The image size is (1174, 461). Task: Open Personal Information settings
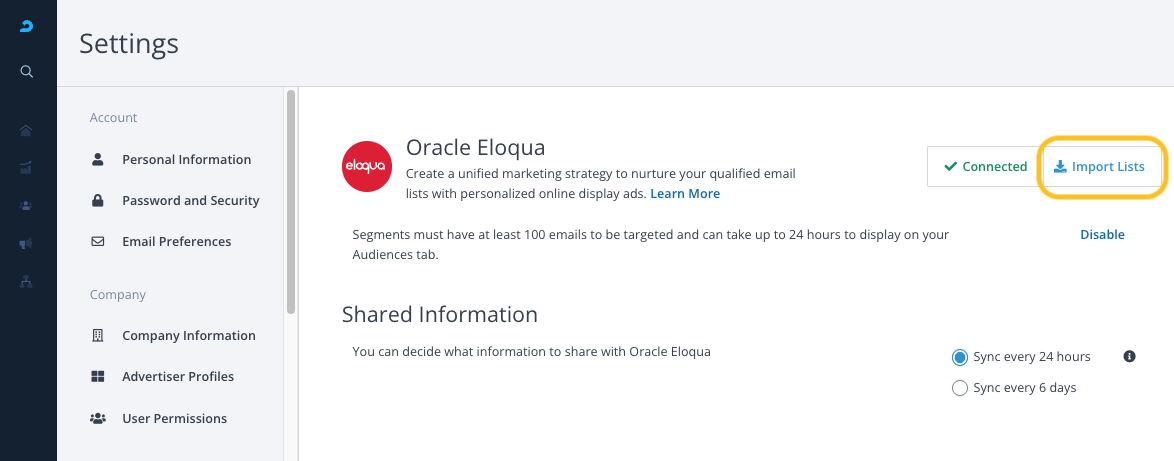[x=186, y=159]
